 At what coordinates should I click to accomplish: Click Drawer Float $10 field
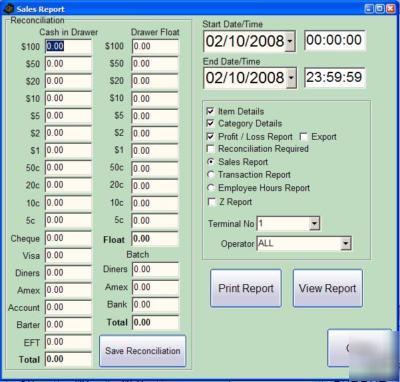point(155,99)
